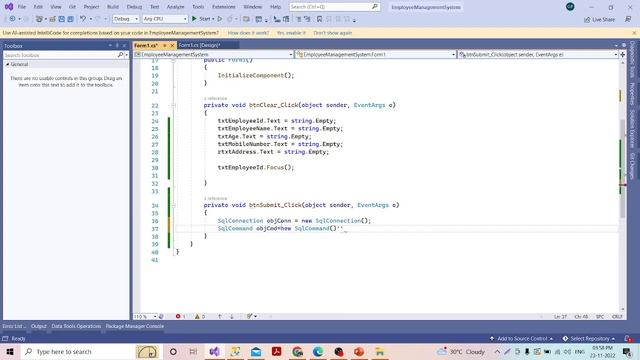Open the Extensions menu
640x360 pixels.
coord(224,7)
